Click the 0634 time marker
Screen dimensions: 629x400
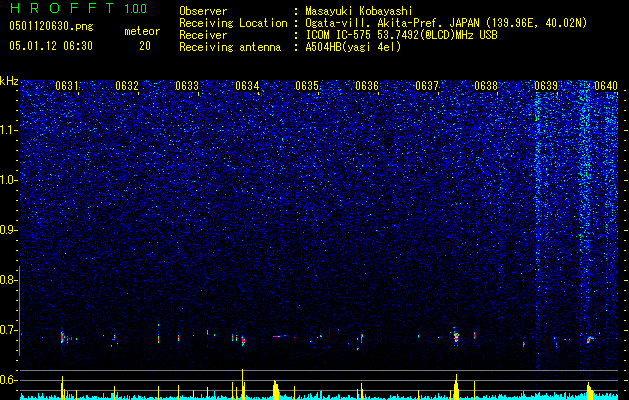click(247, 86)
